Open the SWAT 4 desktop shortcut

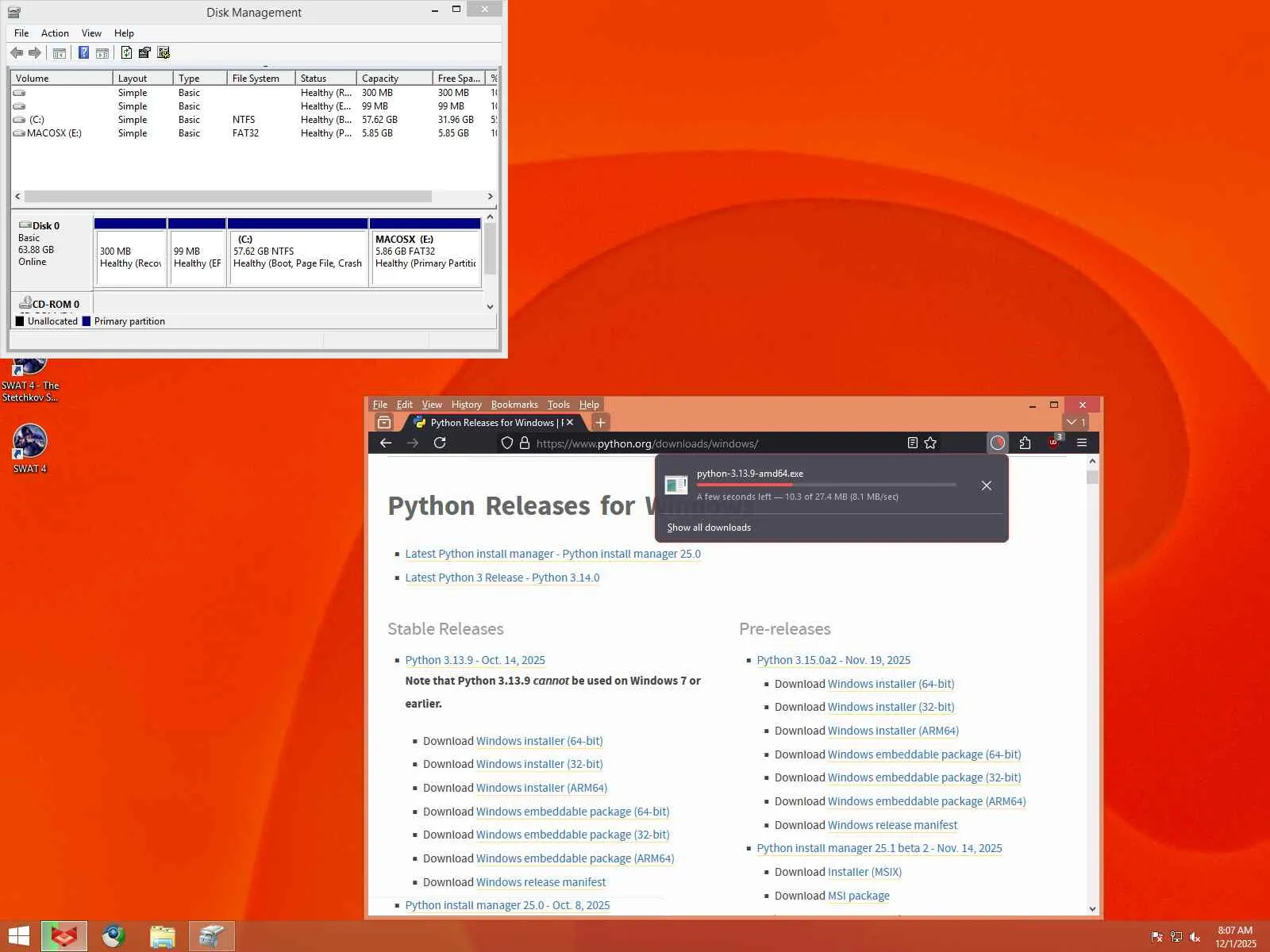[x=30, y=448]
